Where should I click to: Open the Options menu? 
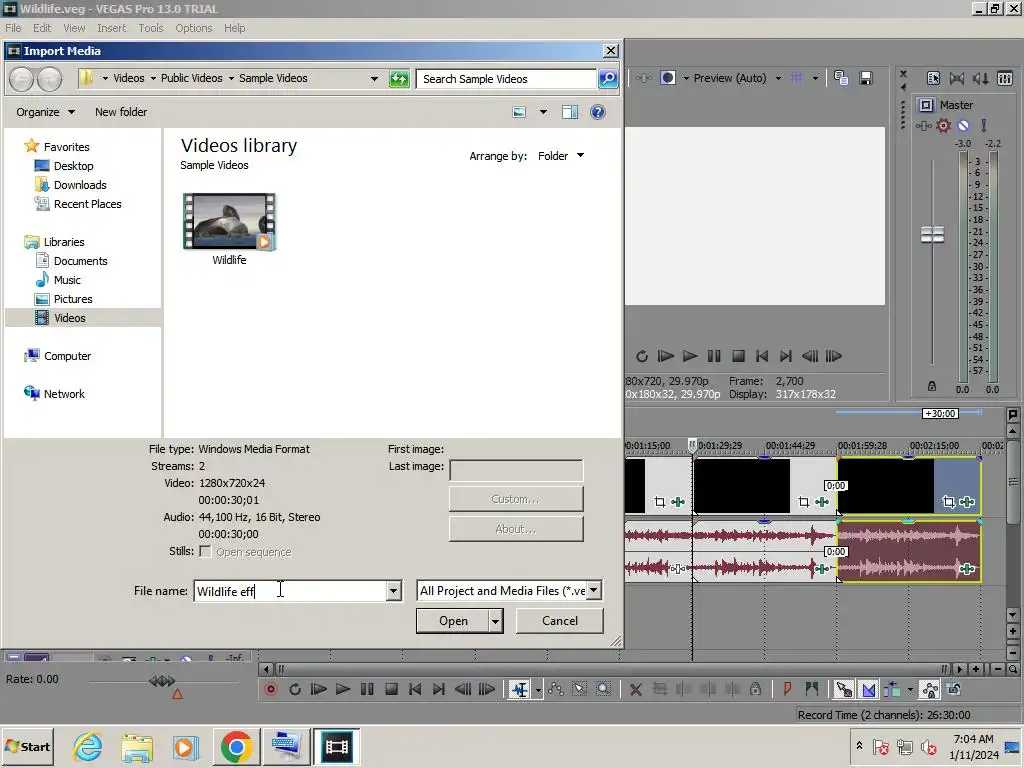click(x=193, y=28)
